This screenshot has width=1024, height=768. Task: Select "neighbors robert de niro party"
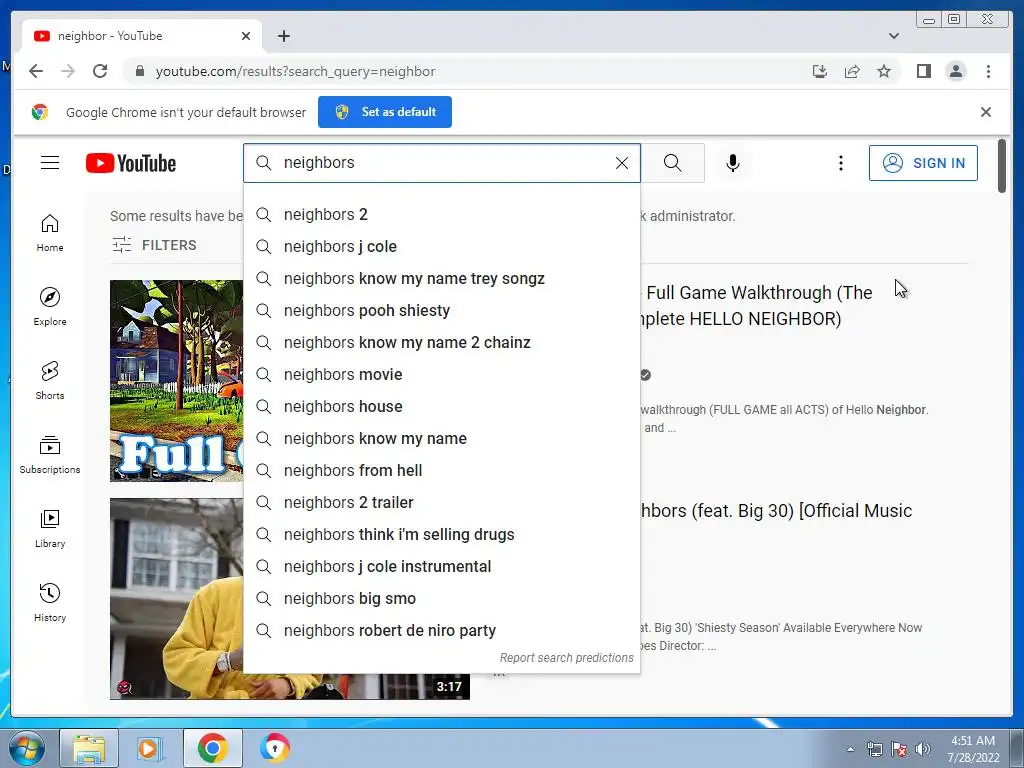(x=442, y=630)
